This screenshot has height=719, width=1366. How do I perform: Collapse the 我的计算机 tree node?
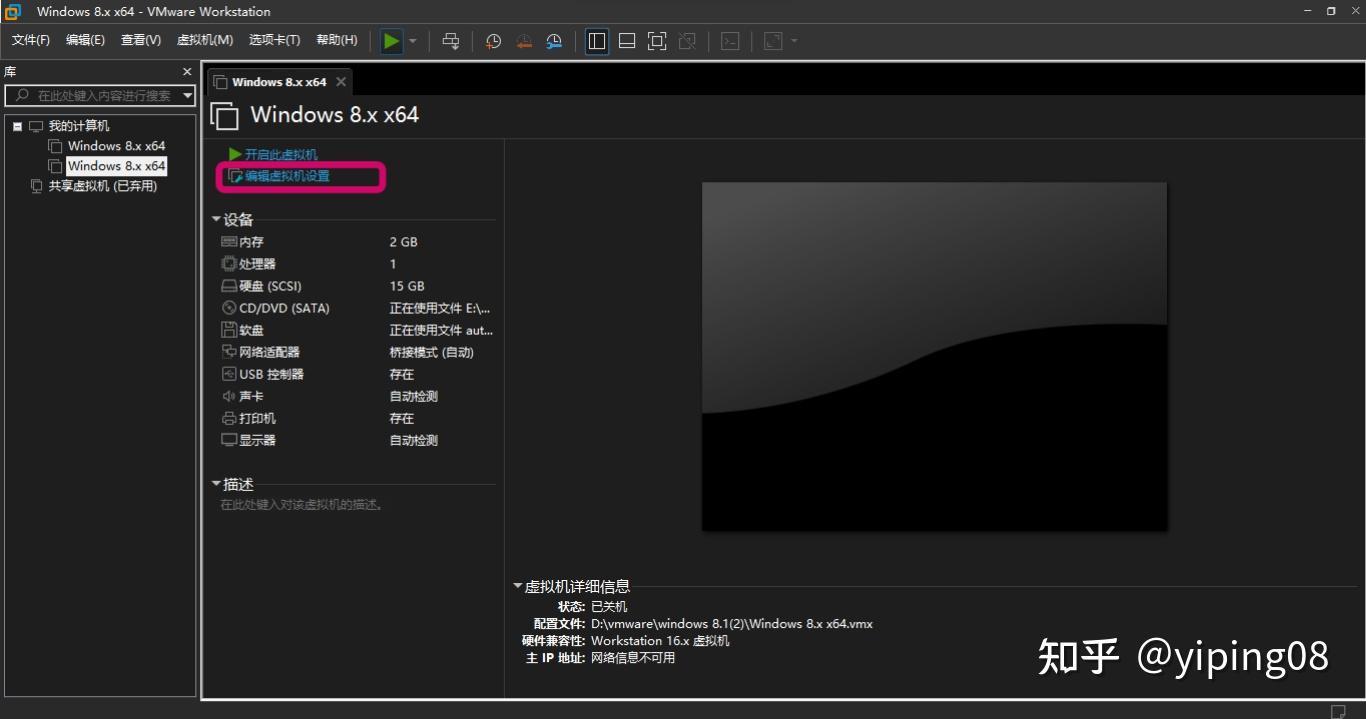18,127
